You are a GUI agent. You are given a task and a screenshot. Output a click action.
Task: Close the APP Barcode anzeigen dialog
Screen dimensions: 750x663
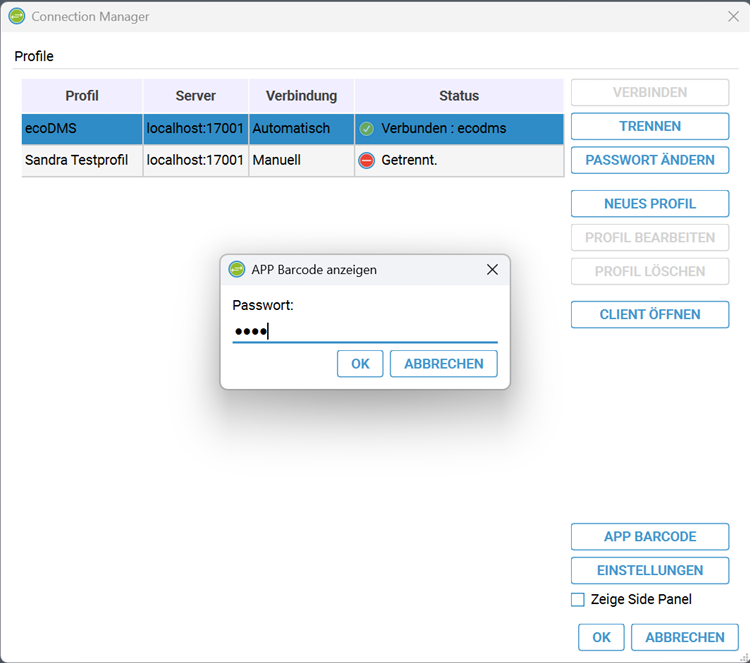point(492,270)
